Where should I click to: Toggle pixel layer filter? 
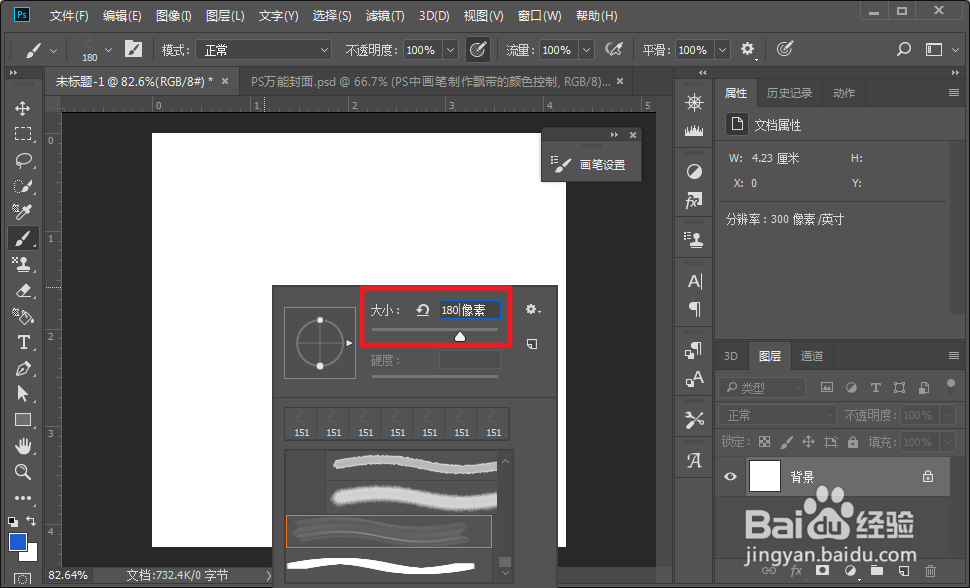[826, 387]
